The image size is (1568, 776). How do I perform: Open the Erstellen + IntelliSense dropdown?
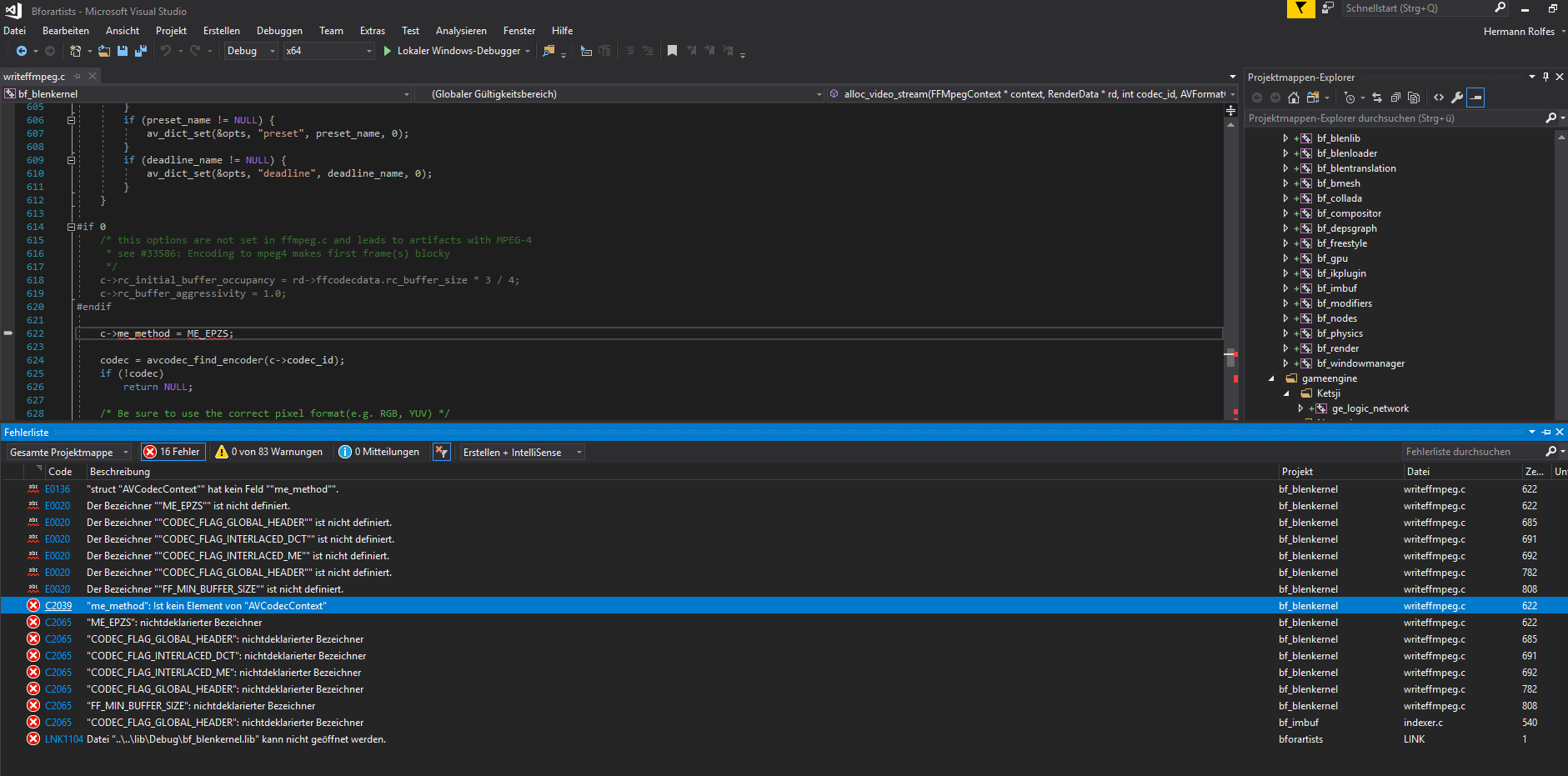tap(522, 453)
